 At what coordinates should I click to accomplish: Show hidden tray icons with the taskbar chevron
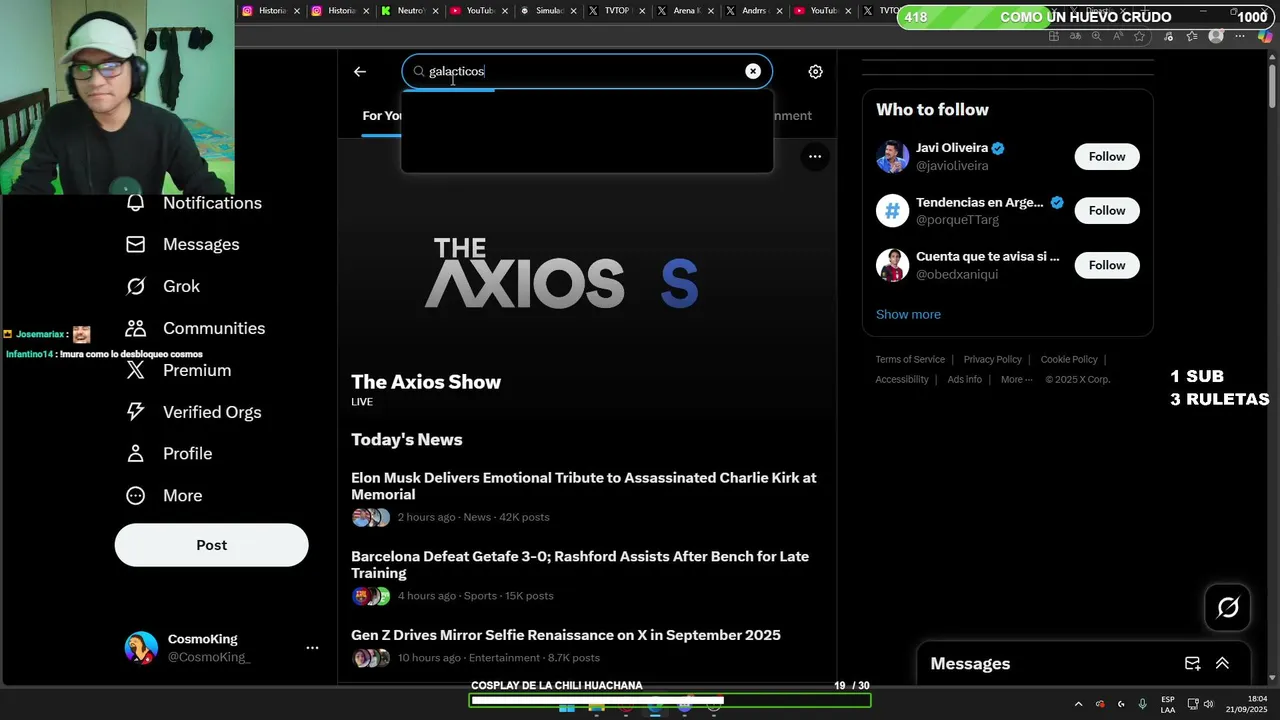coord(1078,704)
